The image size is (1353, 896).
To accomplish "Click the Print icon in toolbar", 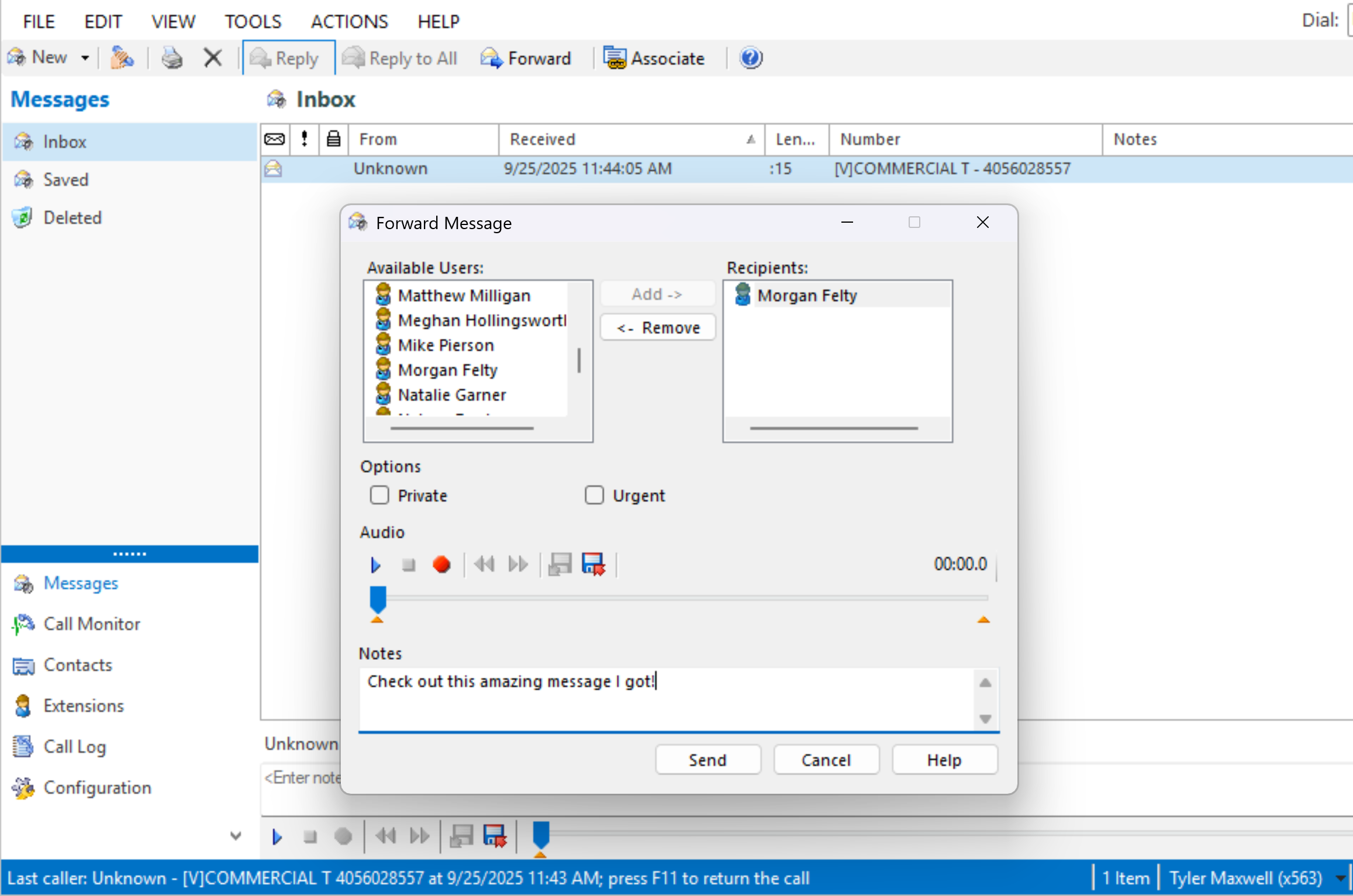I will (172, 58).
